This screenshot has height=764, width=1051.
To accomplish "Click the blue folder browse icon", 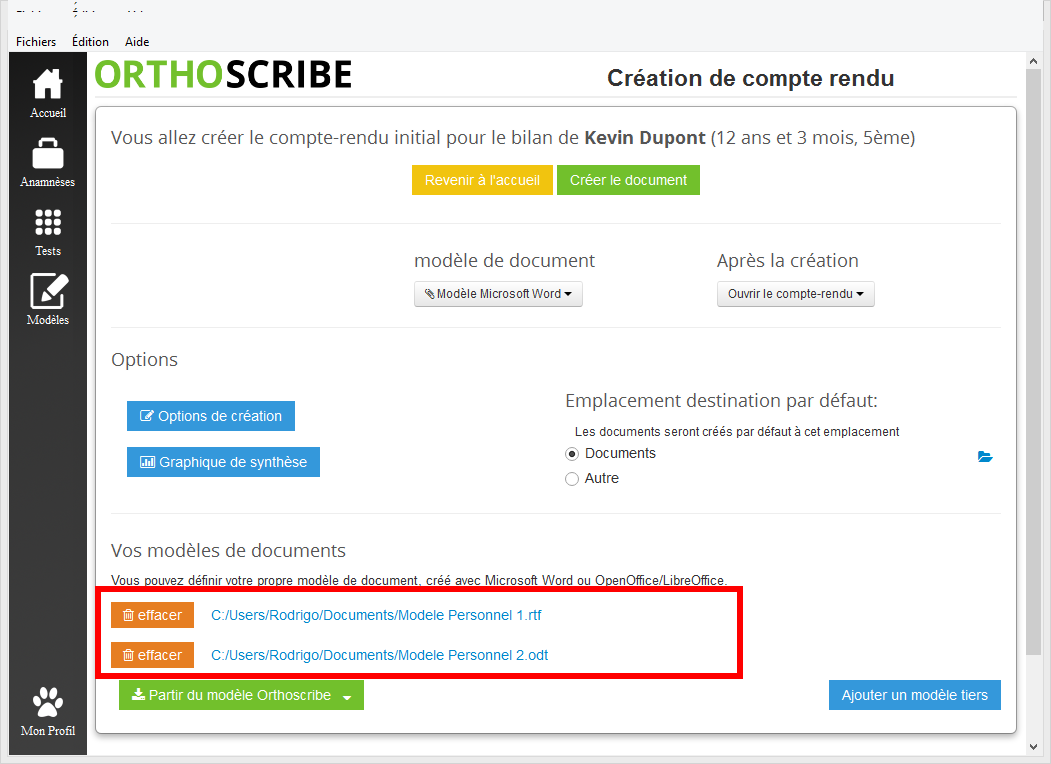I will (x=985, y=457).
